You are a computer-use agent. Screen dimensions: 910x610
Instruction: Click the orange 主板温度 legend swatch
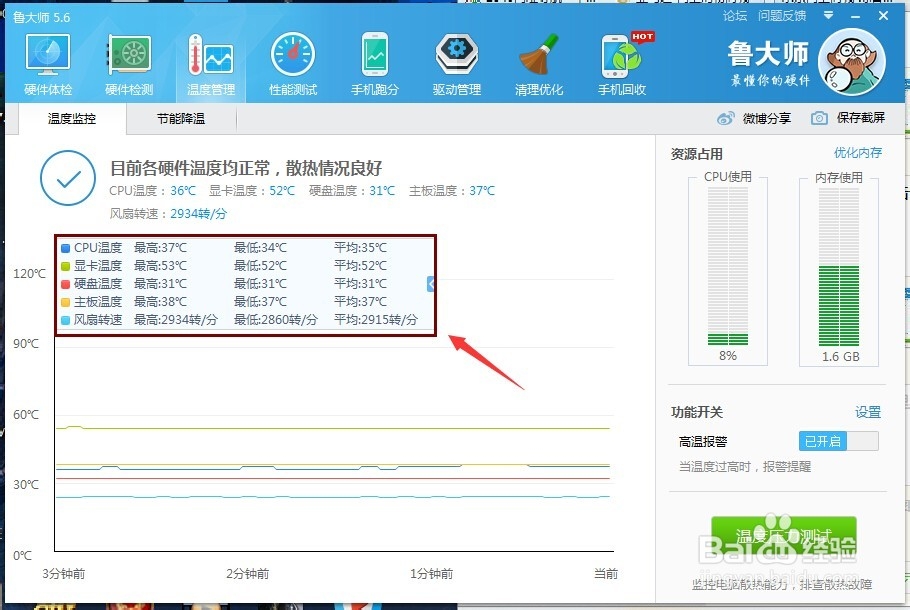[x=66, y=302]
